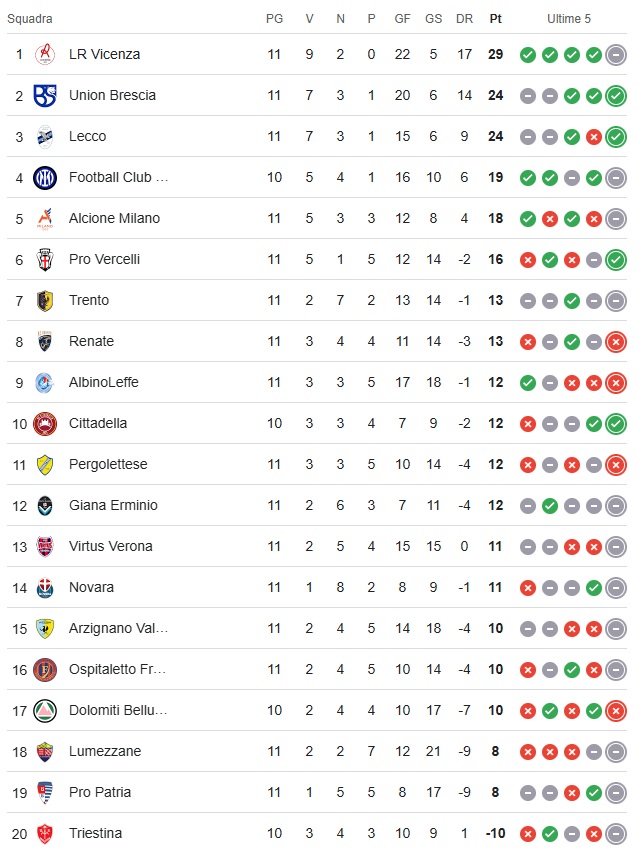Click the LR Vicenza team crest

pyautogui.click(x=45, y=54)
